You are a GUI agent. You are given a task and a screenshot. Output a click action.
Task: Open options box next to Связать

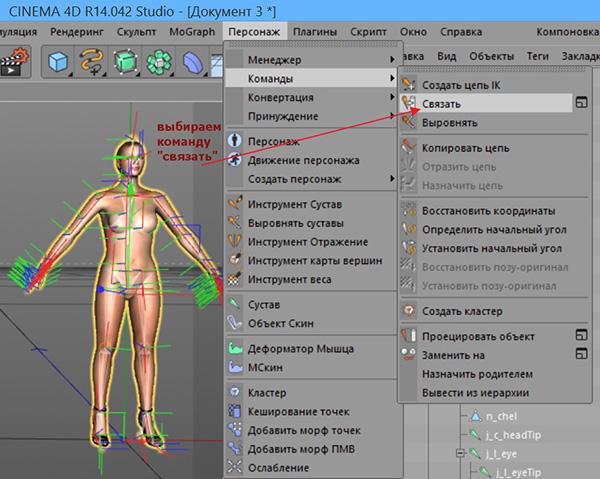click(x=580, y=103)
